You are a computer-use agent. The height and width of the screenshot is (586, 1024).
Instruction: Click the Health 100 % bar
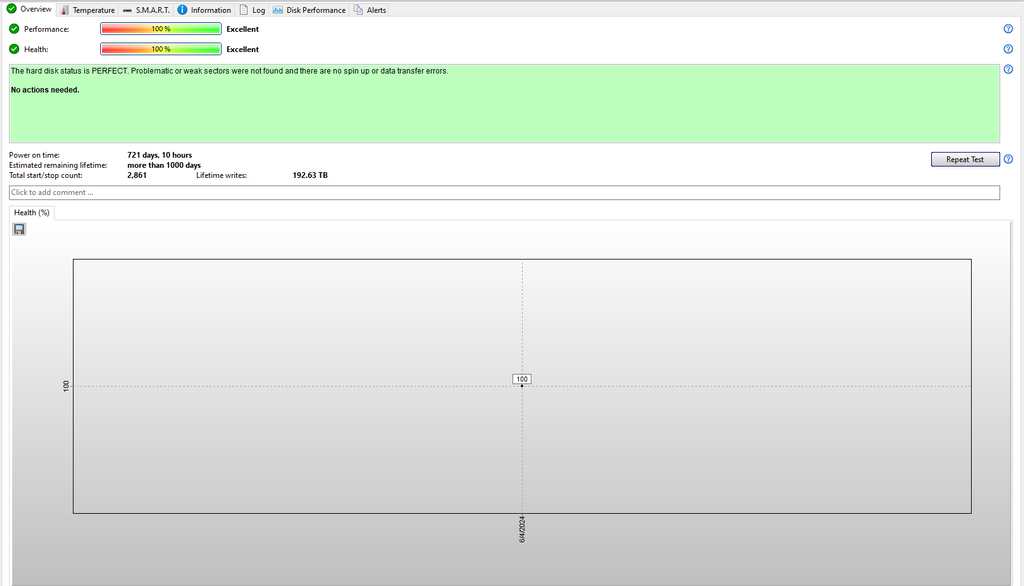pos(161,49)
